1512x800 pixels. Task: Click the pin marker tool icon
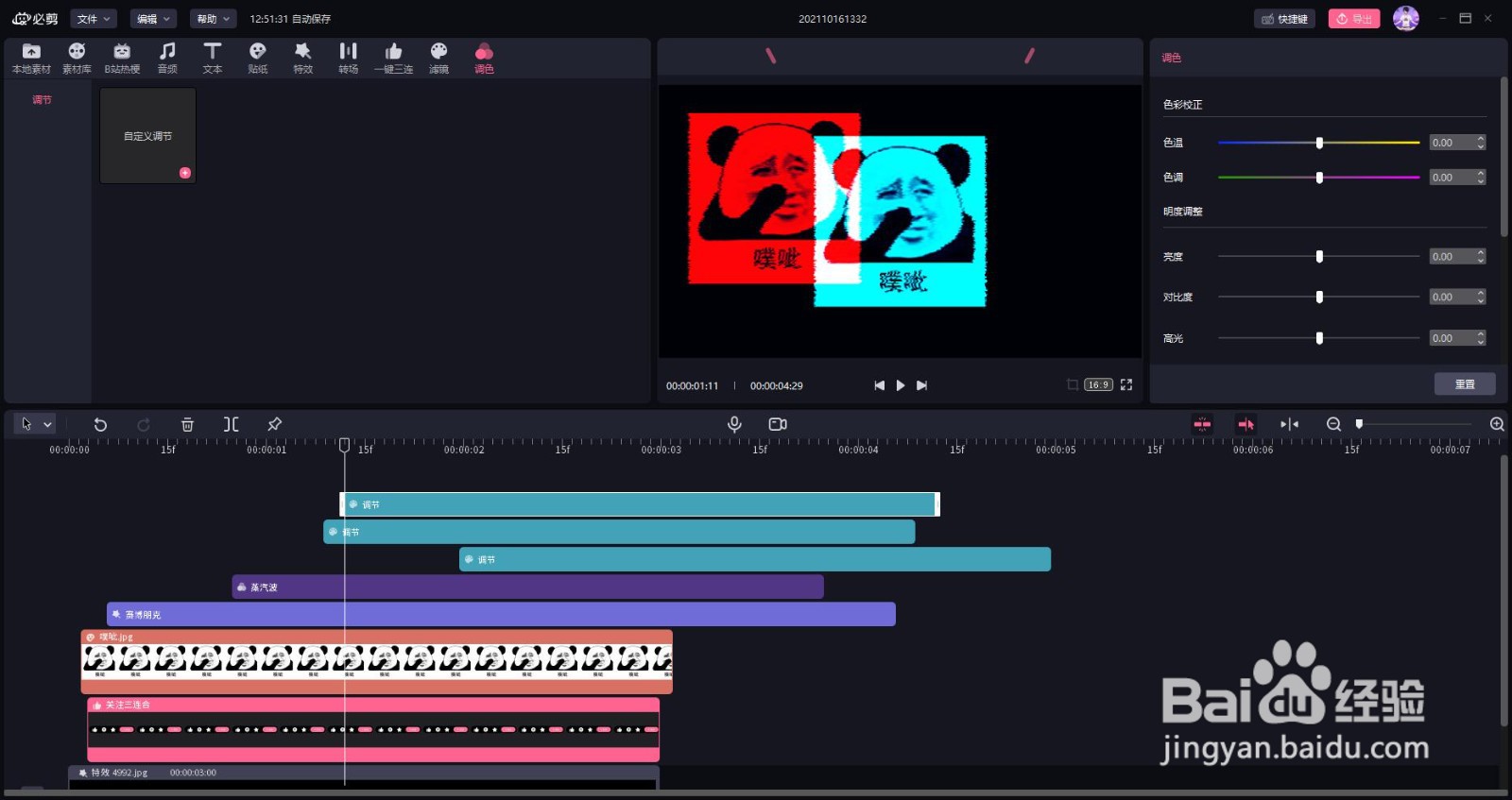pos(274,425)
